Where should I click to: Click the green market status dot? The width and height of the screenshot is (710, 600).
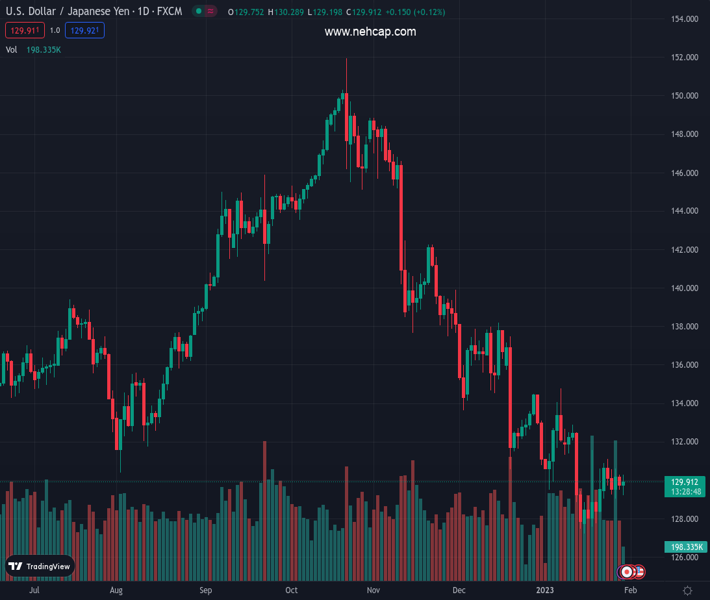pyautogui.click(x=200, y=12)
